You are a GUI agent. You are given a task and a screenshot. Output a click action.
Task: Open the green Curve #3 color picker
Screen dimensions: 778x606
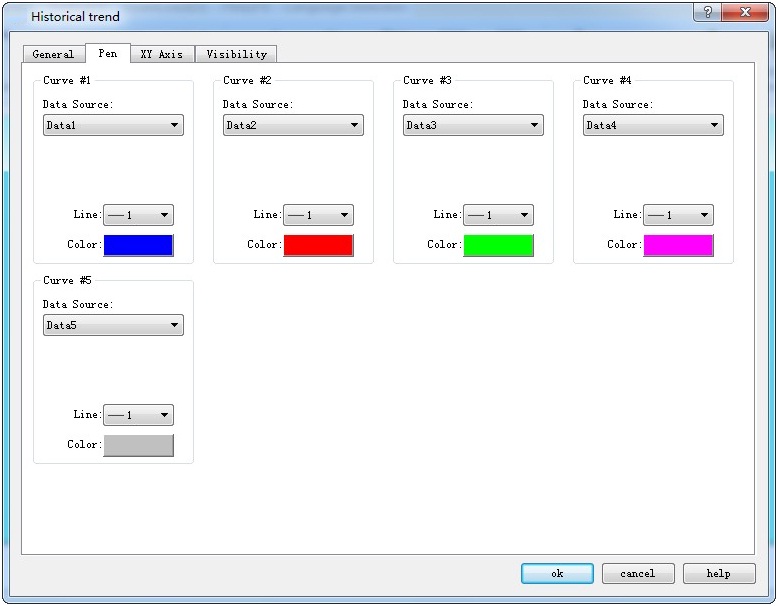tap(498, 245)
